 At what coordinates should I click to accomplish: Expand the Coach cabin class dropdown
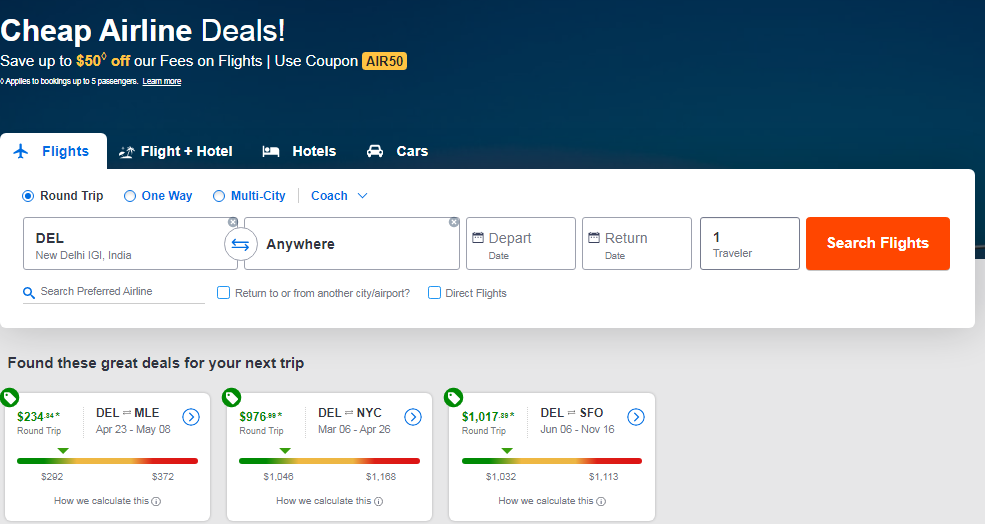[x=339, y=196]
